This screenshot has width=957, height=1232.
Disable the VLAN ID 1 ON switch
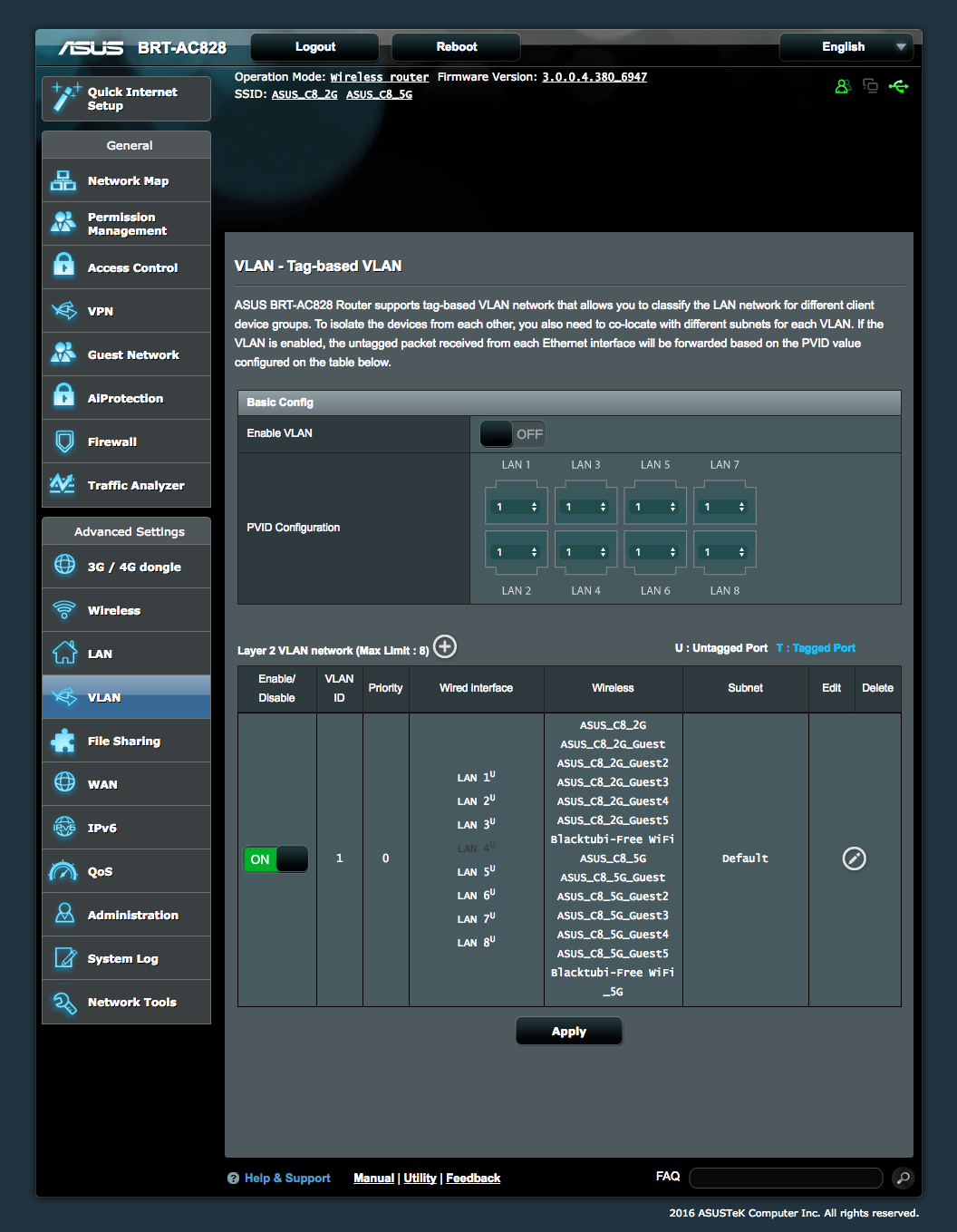point(276,859)
